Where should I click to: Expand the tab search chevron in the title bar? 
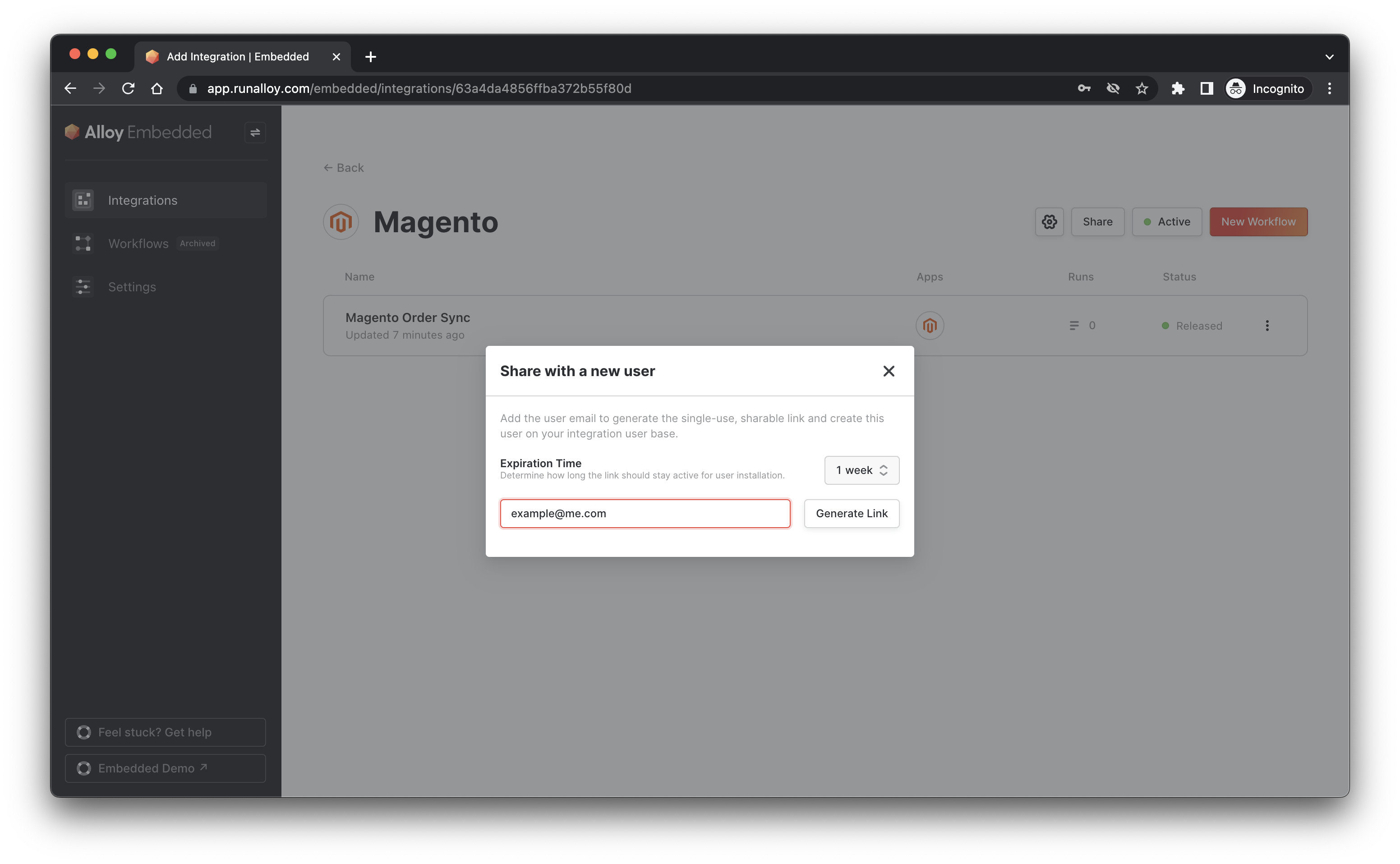click(1329, 56)
